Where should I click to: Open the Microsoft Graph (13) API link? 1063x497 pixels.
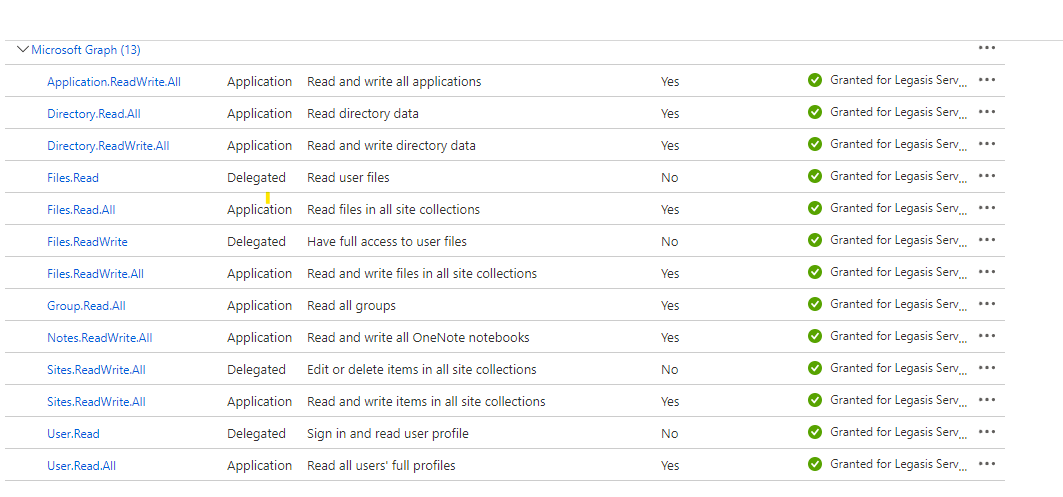(x=86, y=50)
